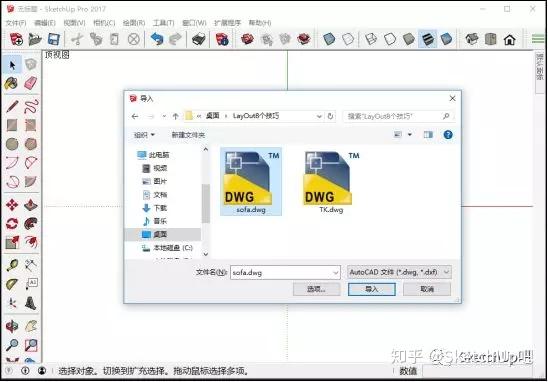Switch to Hidden Line face style

[x=390, y=39]
